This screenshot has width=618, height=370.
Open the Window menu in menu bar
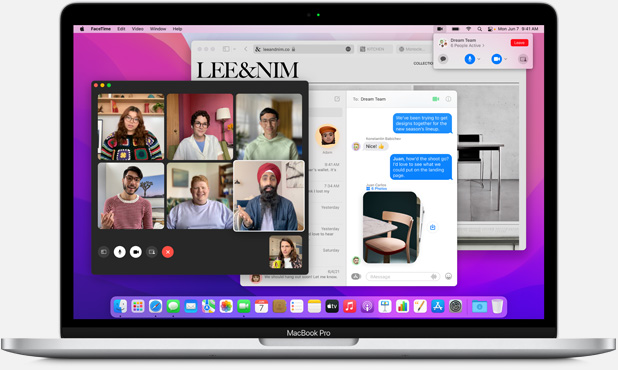(x=158, y=29)
